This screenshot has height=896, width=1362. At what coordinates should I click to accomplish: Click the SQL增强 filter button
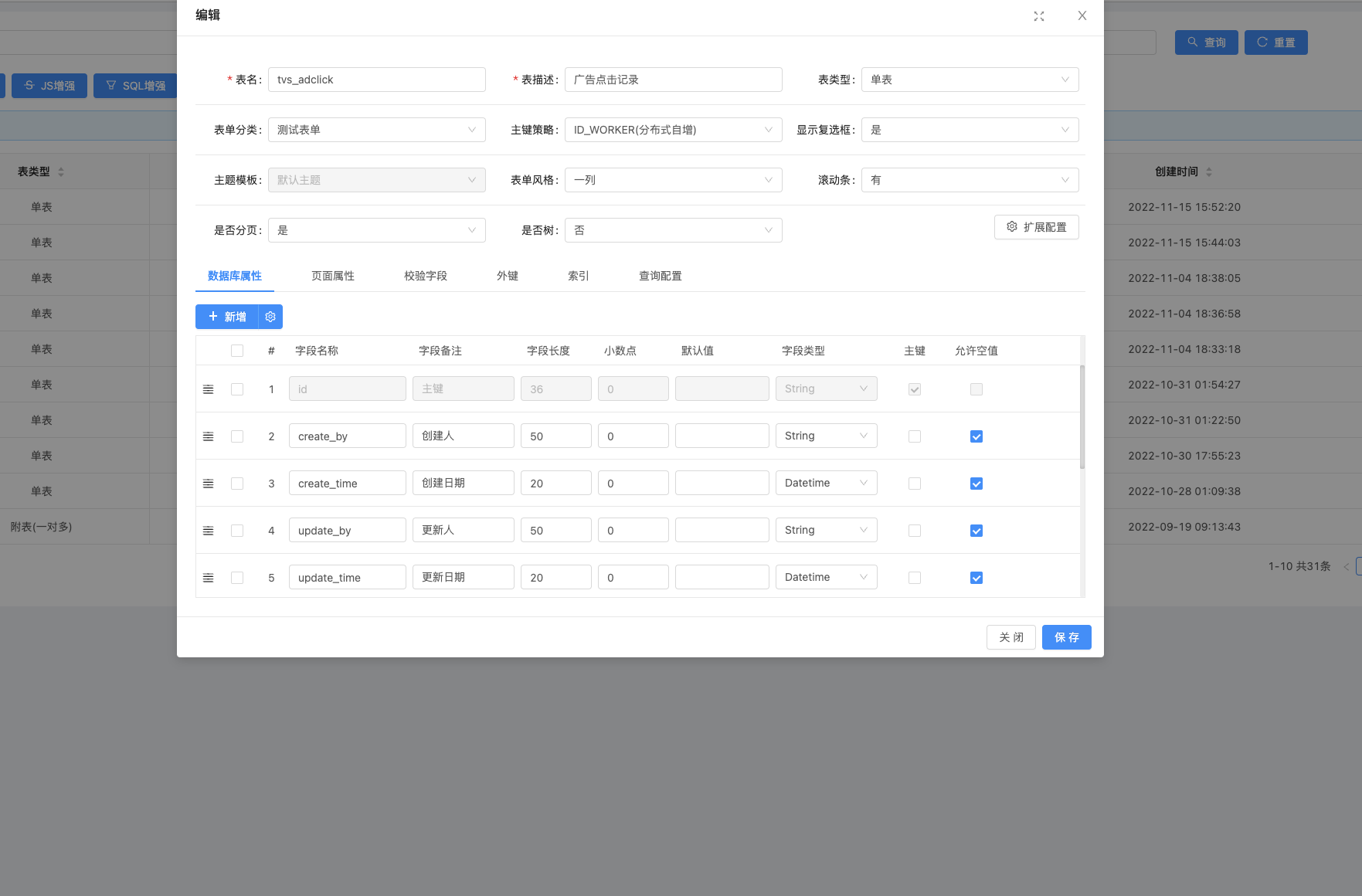tap(135, 86)
